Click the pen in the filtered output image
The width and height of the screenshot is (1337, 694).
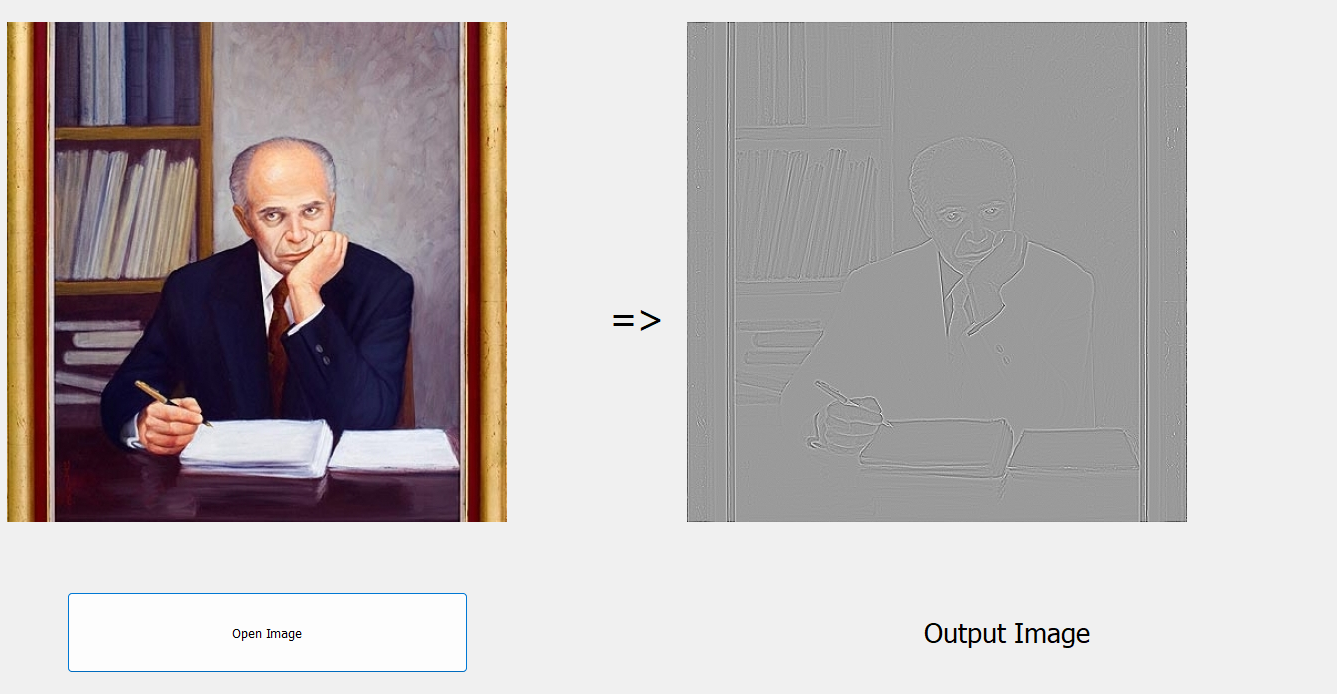pyautogui.click(x=851, y=403)
